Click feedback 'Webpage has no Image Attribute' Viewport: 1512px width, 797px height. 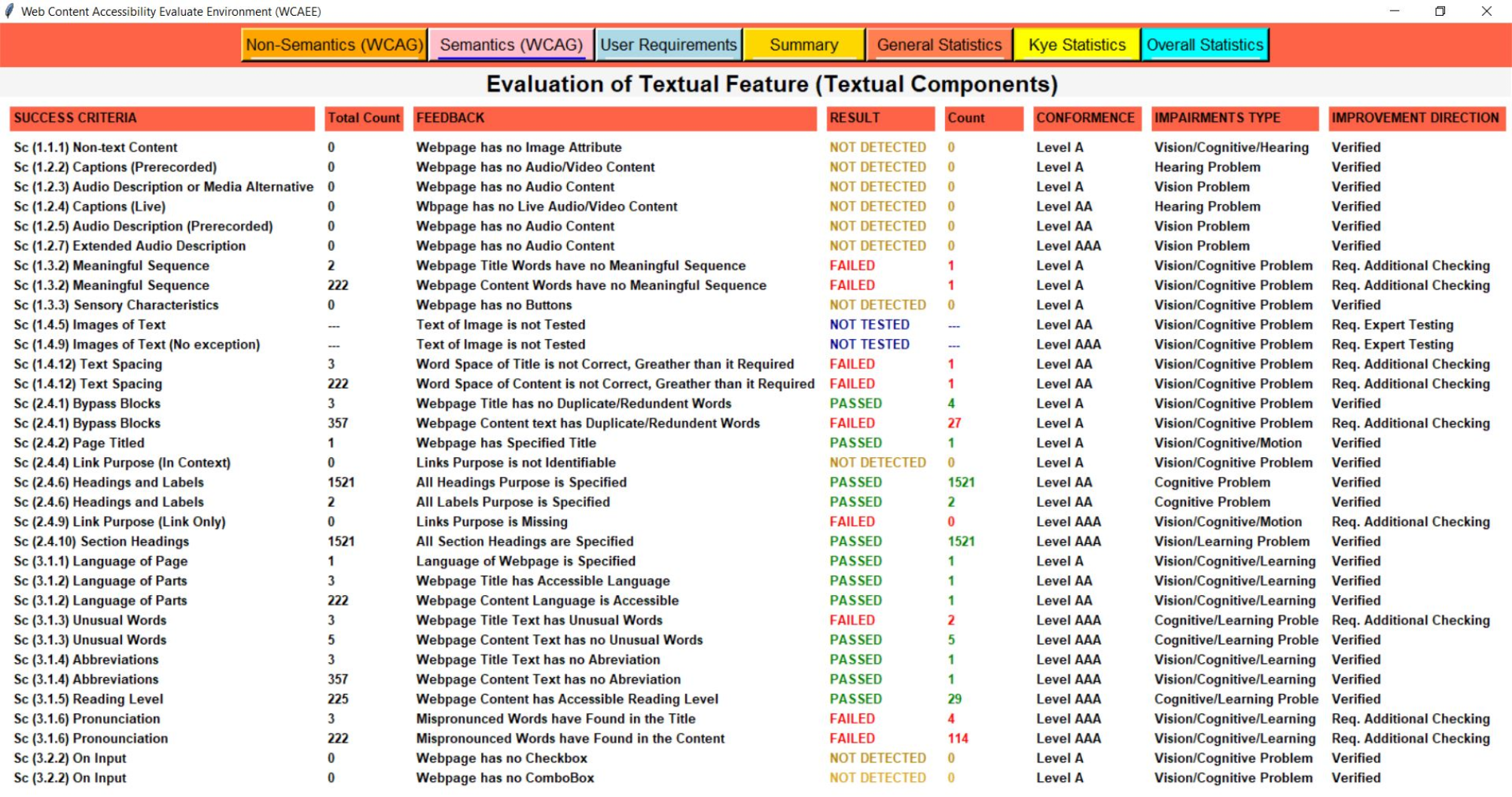[x=519, y=148]
